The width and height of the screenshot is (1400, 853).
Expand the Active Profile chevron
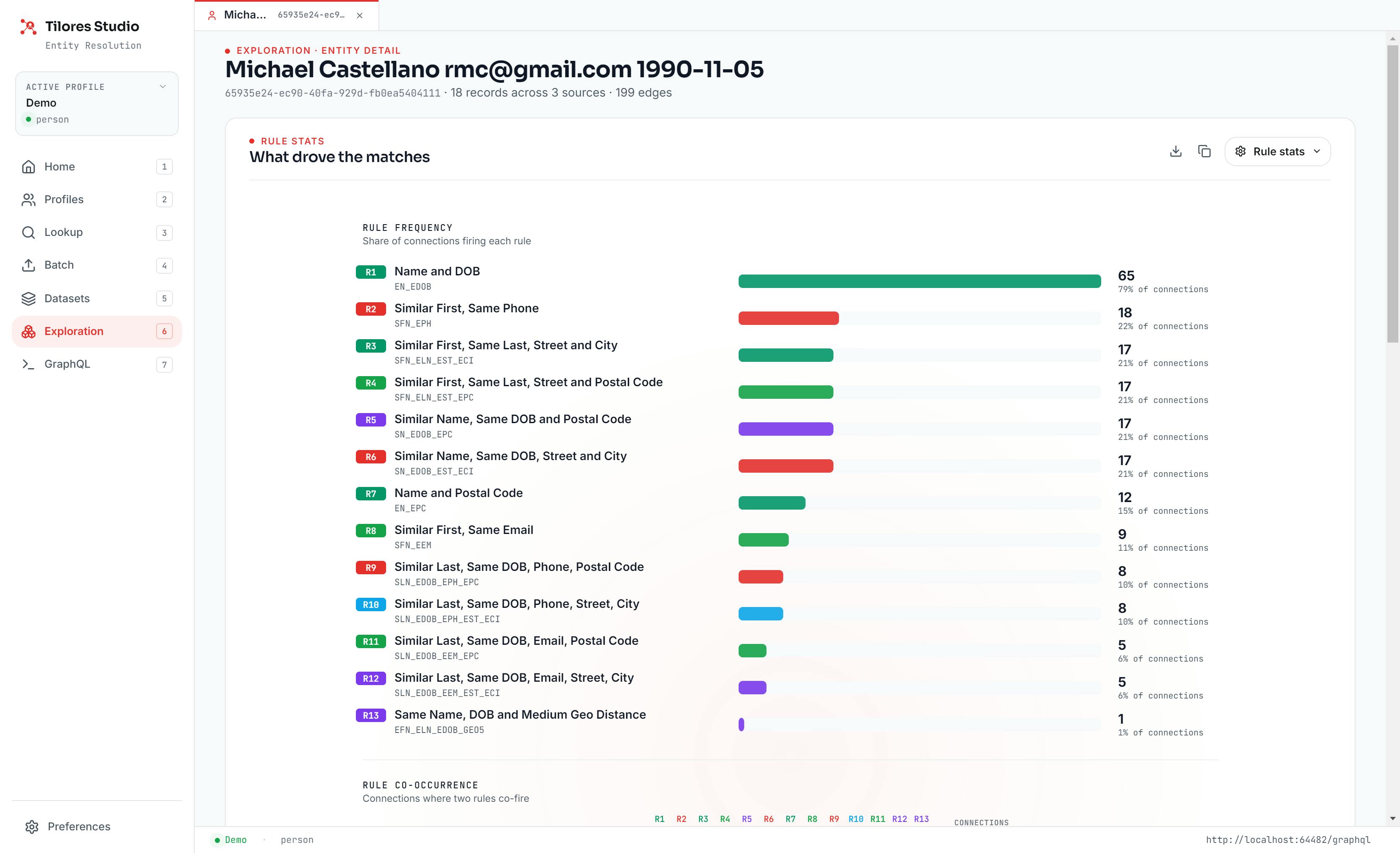coord(162,87)
